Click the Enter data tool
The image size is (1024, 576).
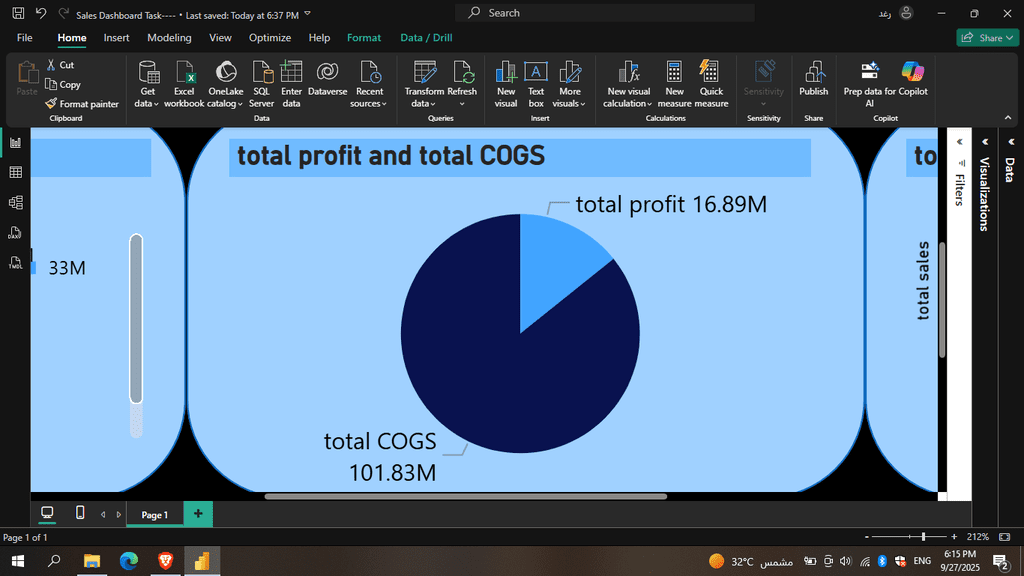[291, 84]
